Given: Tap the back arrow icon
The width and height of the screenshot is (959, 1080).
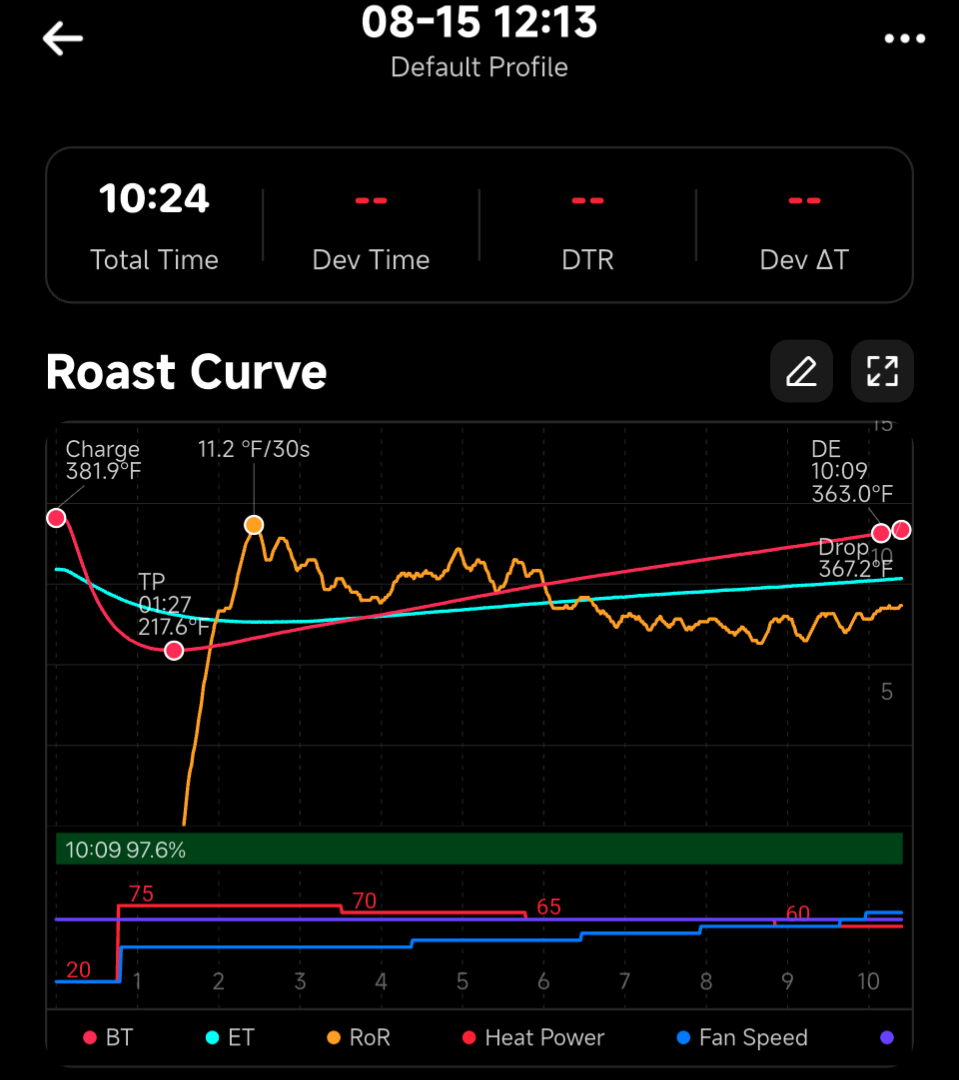Looking at the screenshot, I should 63,38.
